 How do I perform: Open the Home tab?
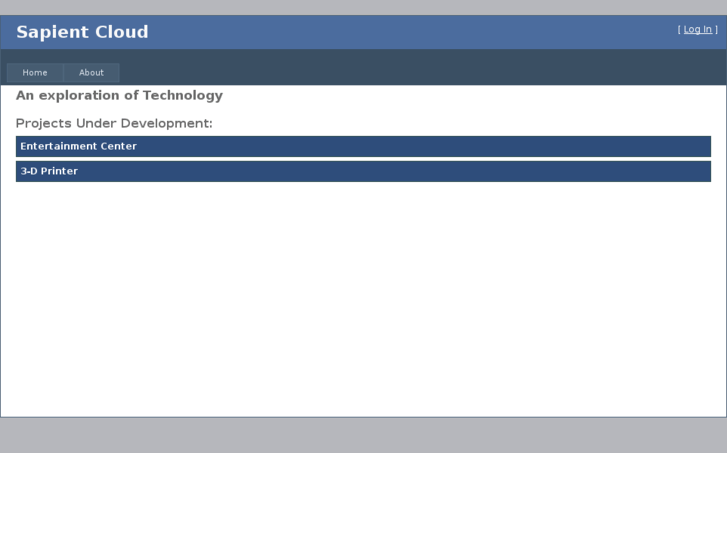[x=35, y=73]
